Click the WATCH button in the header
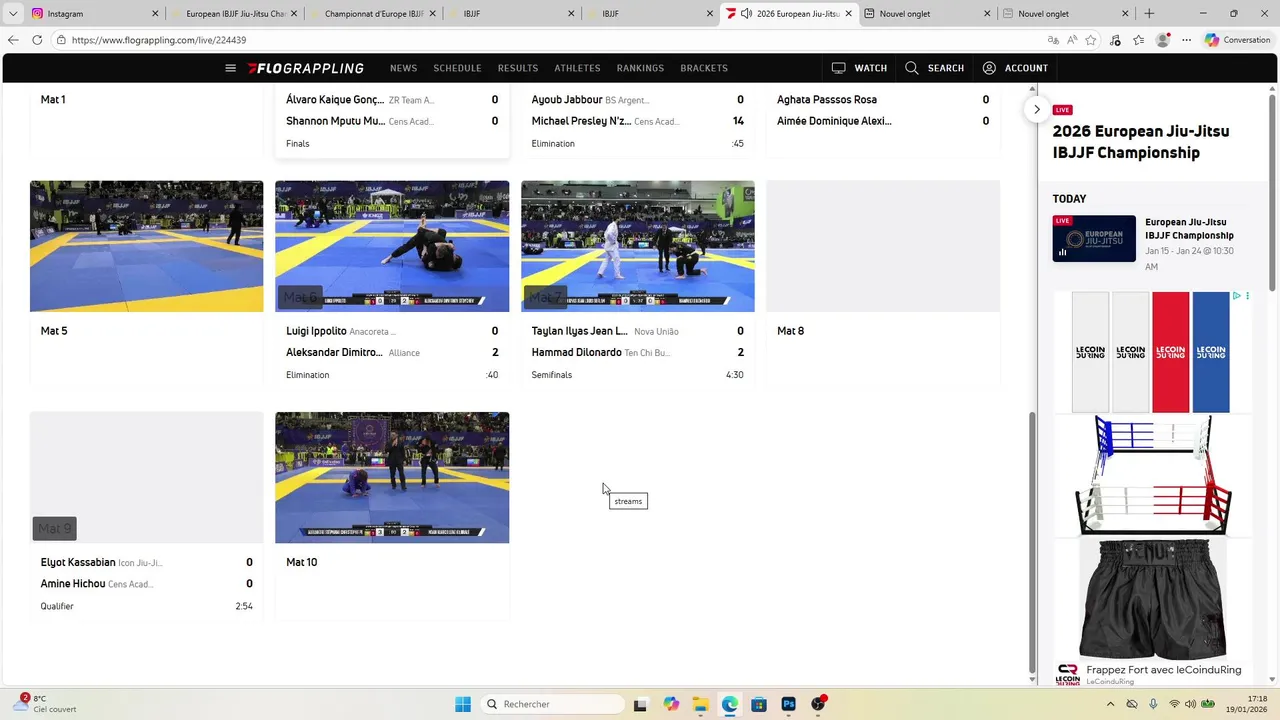Image resolution: width=1280 pixels, height=720 pixels. (859, 68)
